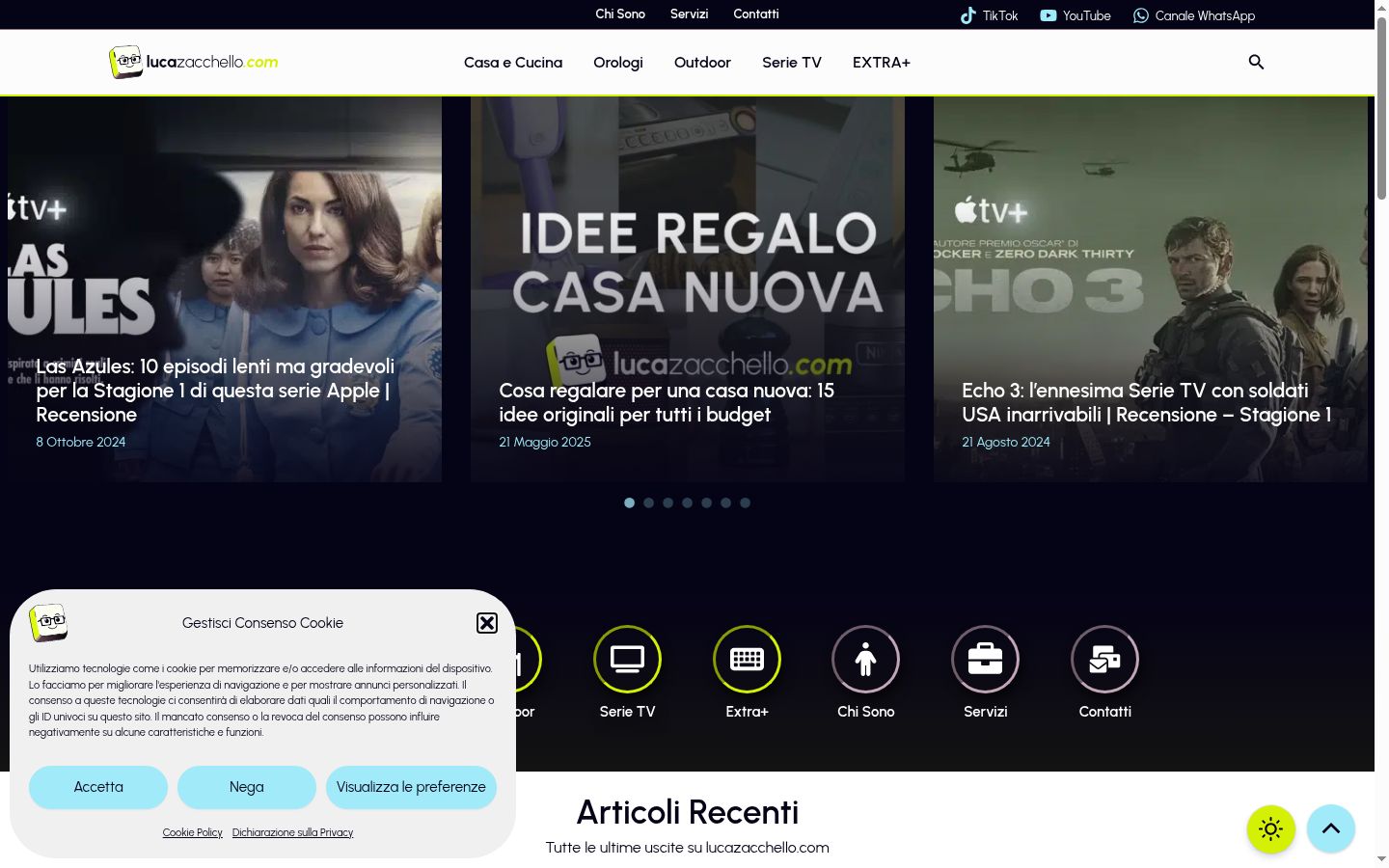Select the second carousel dot

tap(649, 502)
